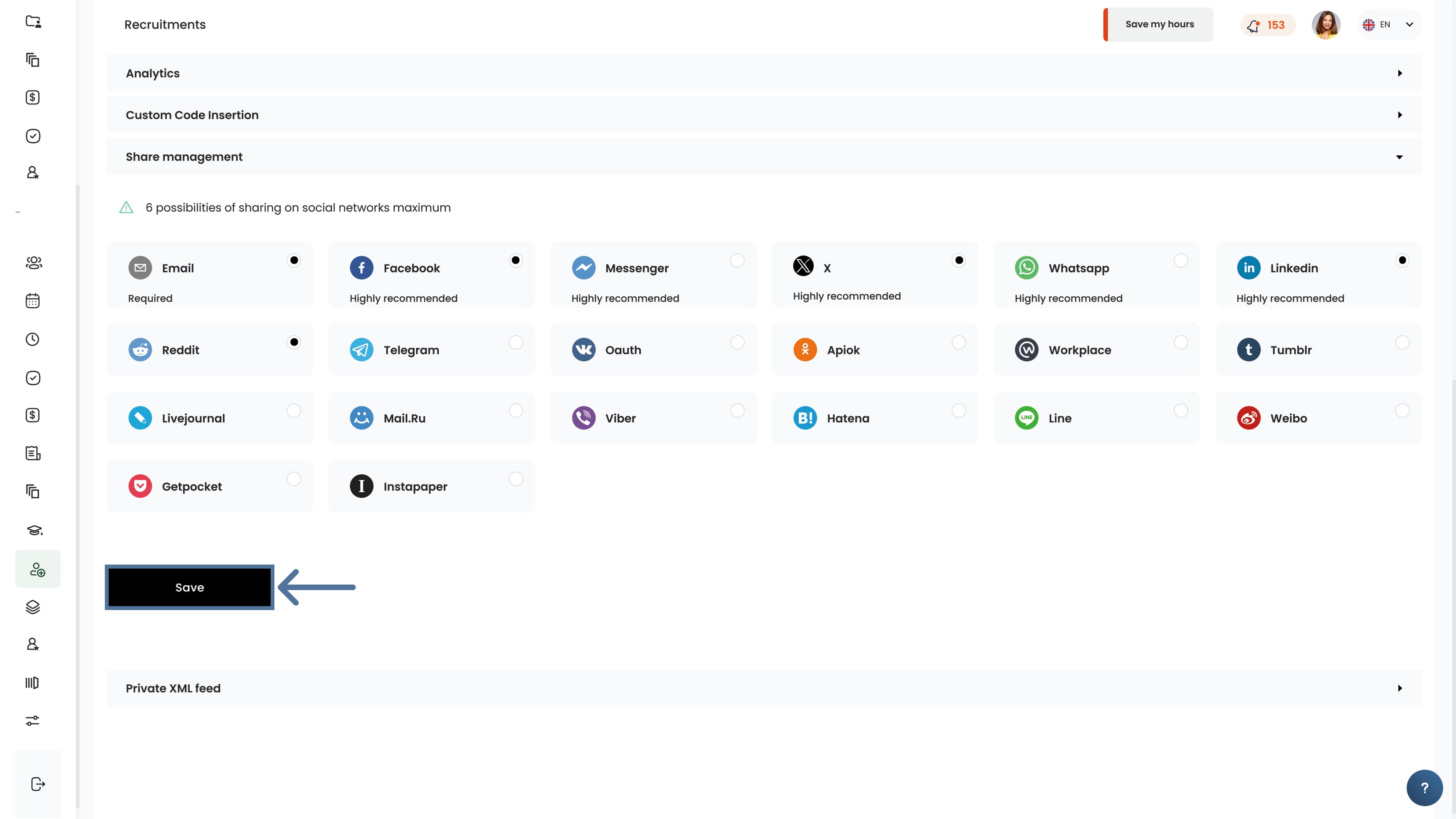
Task: Click the Livejournal icon
Action: (x=140, y=418)
